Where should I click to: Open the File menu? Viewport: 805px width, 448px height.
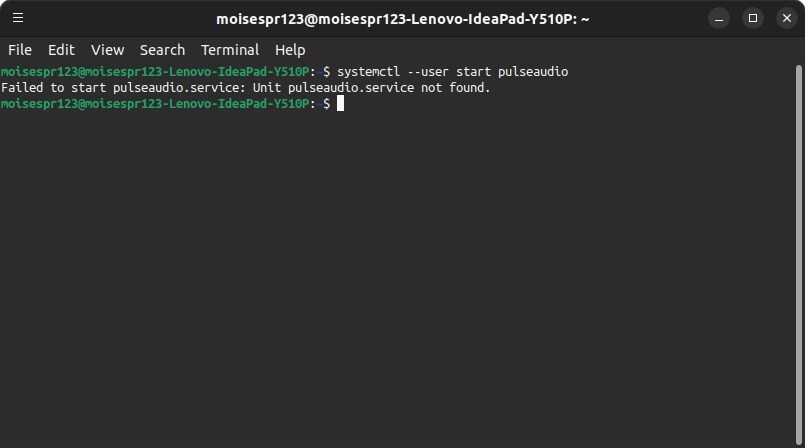point(20,50)
